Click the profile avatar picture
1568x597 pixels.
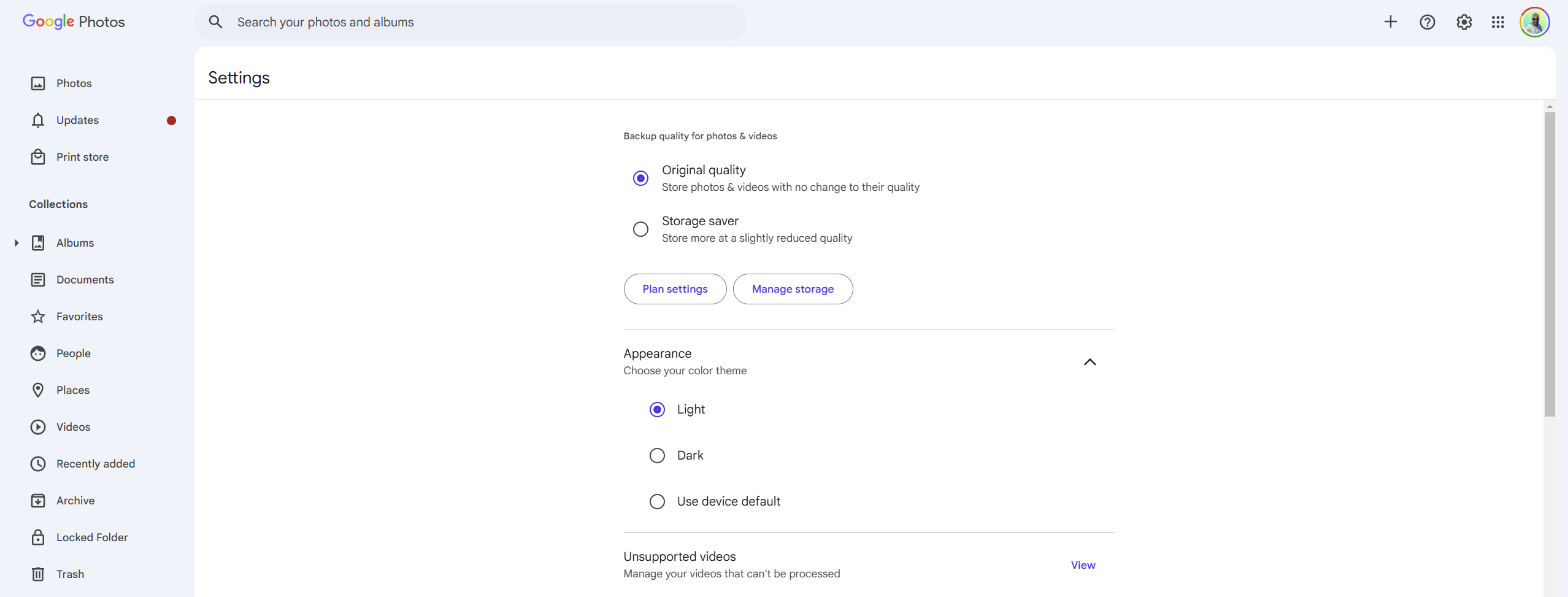[x=1534, y=22]
